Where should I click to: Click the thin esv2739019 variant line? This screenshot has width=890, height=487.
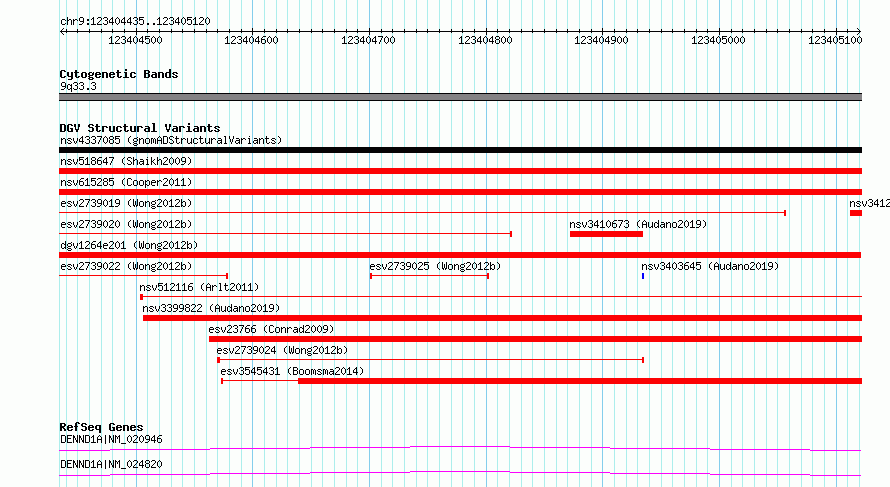coord(422,213)
